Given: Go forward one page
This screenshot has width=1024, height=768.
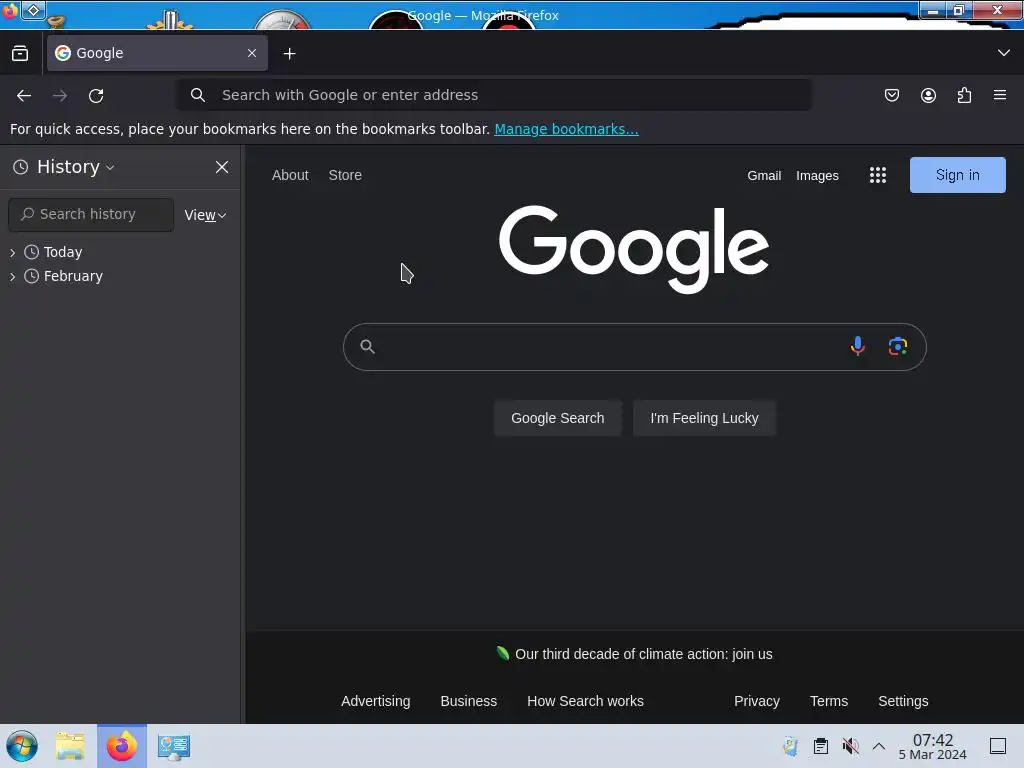Looking at the screenshot, I should coord(60,95).
